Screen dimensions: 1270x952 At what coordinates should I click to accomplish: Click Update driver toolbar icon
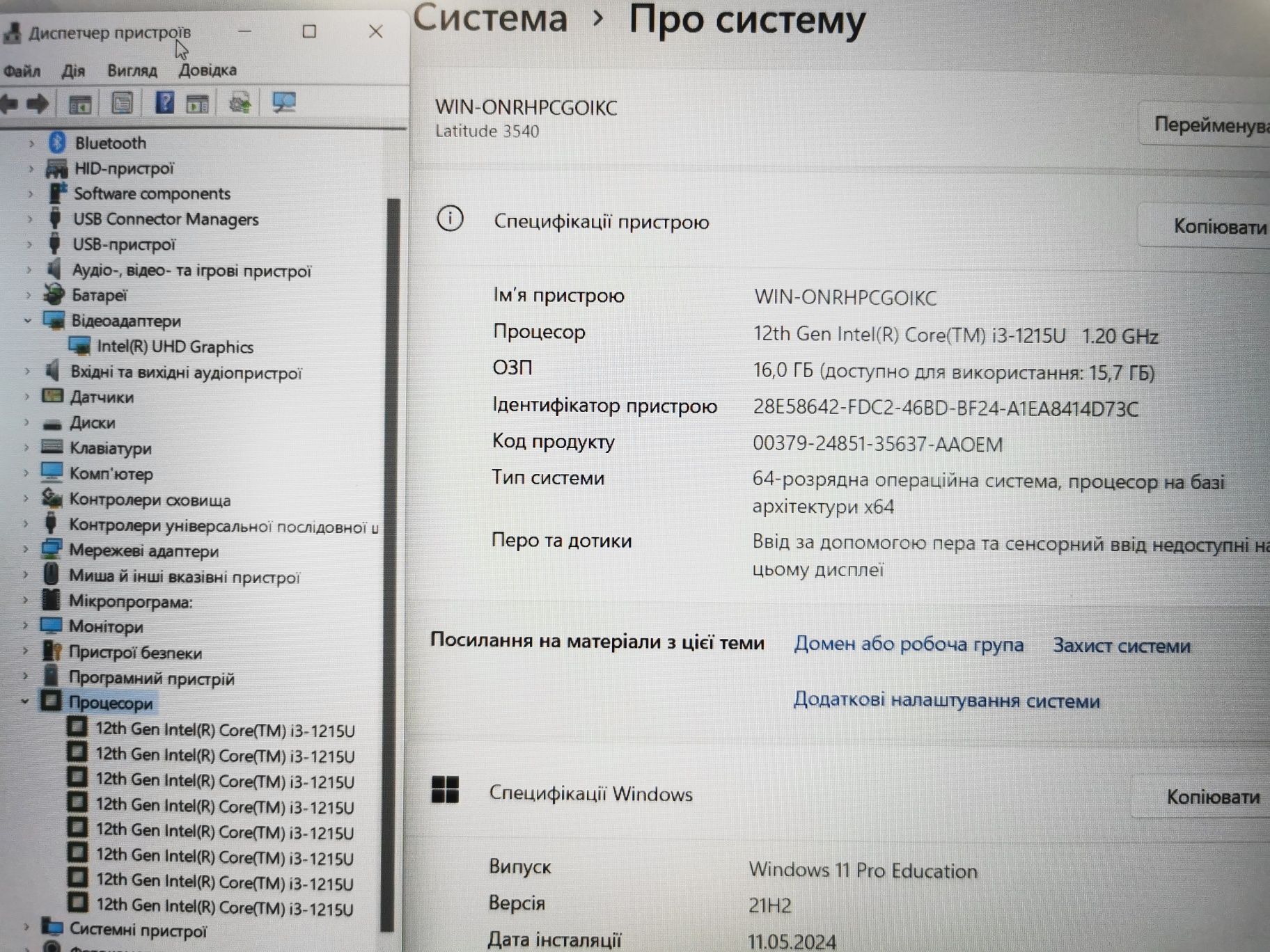pos(240,104)
